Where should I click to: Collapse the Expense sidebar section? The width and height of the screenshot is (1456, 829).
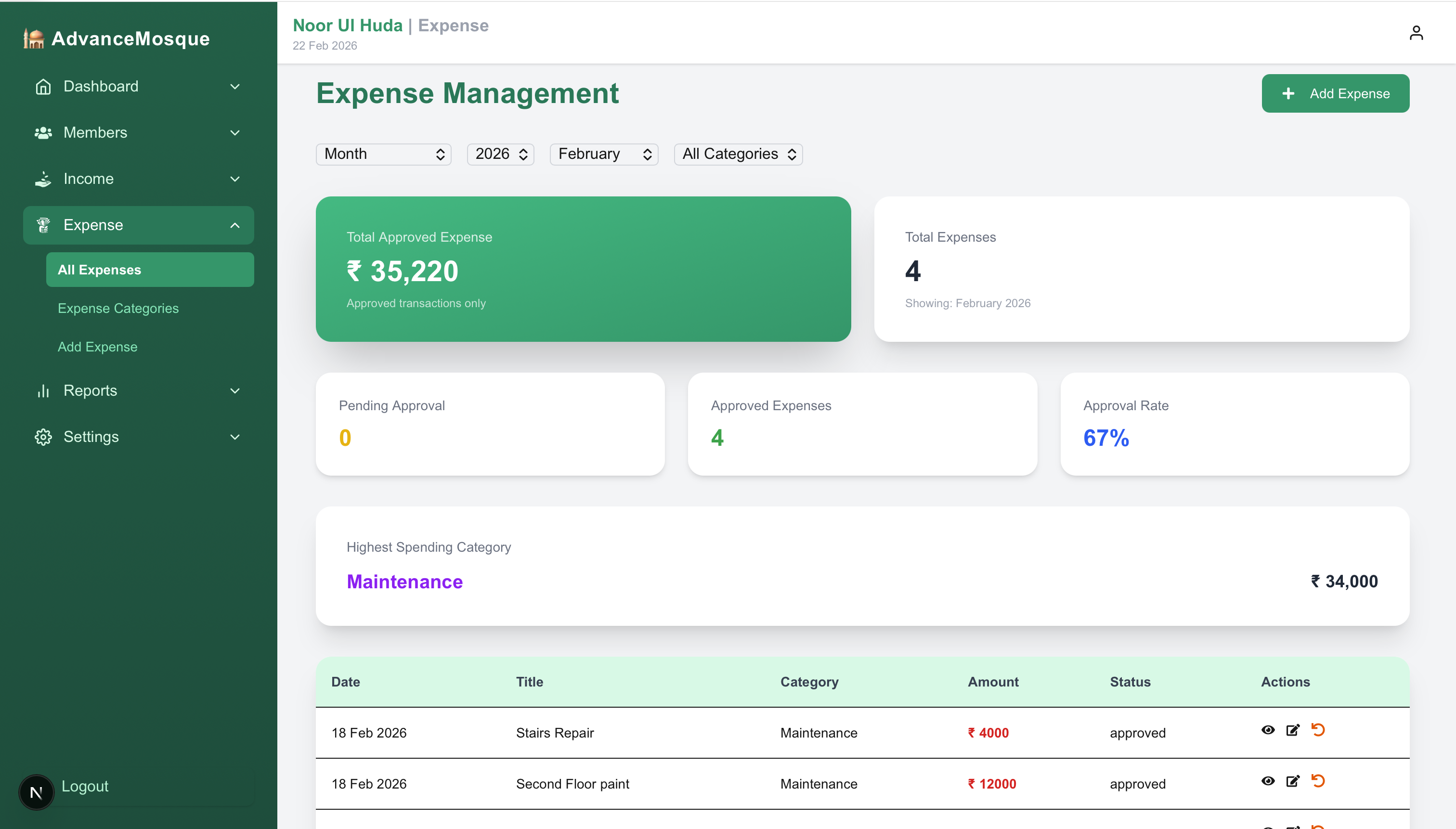pos(234,225)
